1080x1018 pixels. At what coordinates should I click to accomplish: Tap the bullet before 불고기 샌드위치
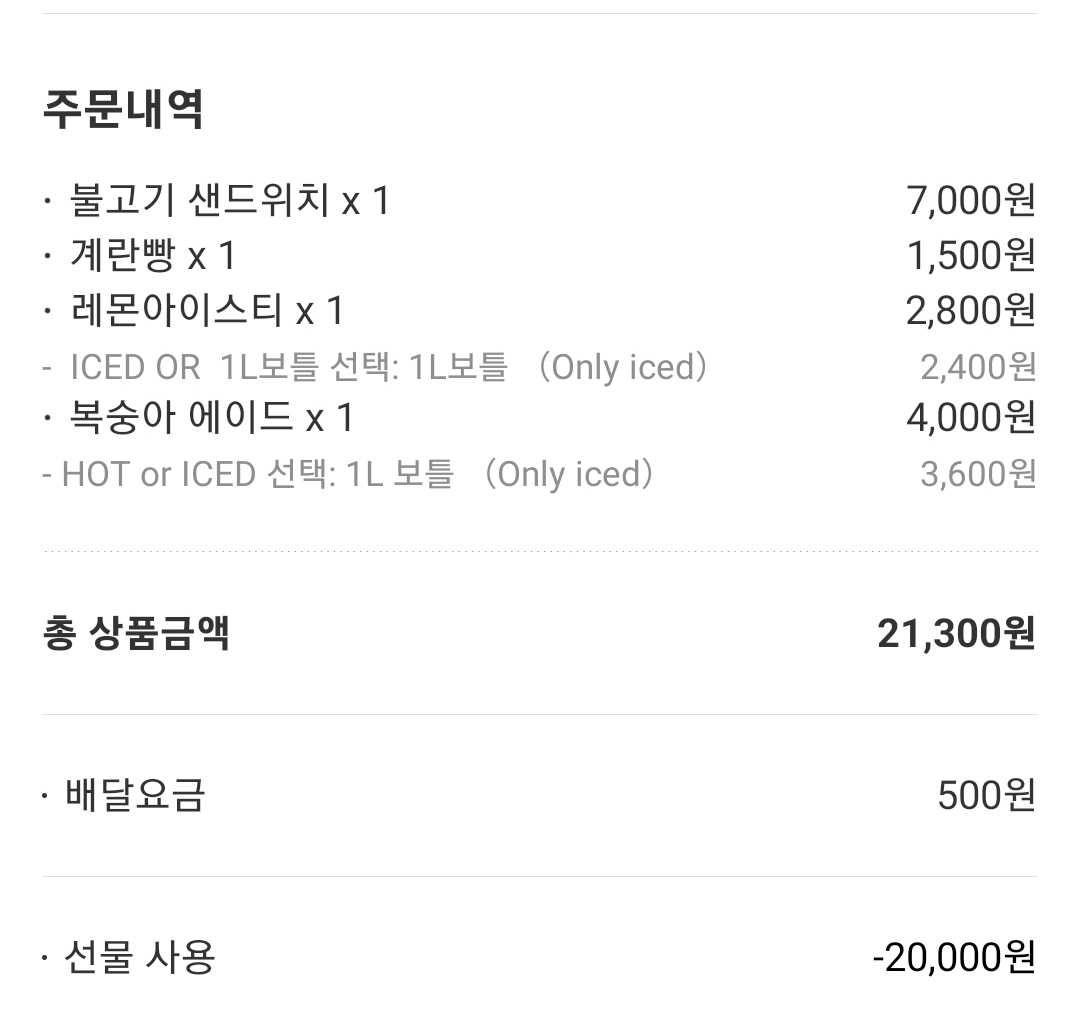click(x=47, y=201)
